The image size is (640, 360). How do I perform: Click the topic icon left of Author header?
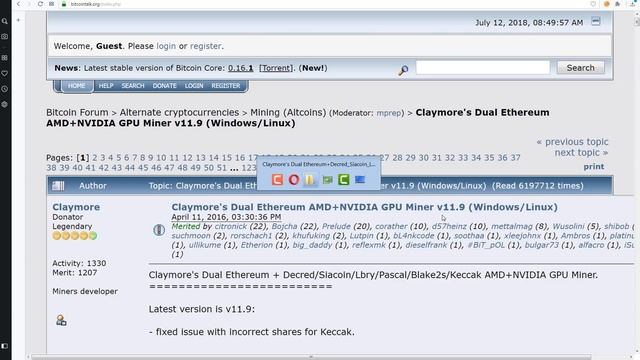pos(58,186)
